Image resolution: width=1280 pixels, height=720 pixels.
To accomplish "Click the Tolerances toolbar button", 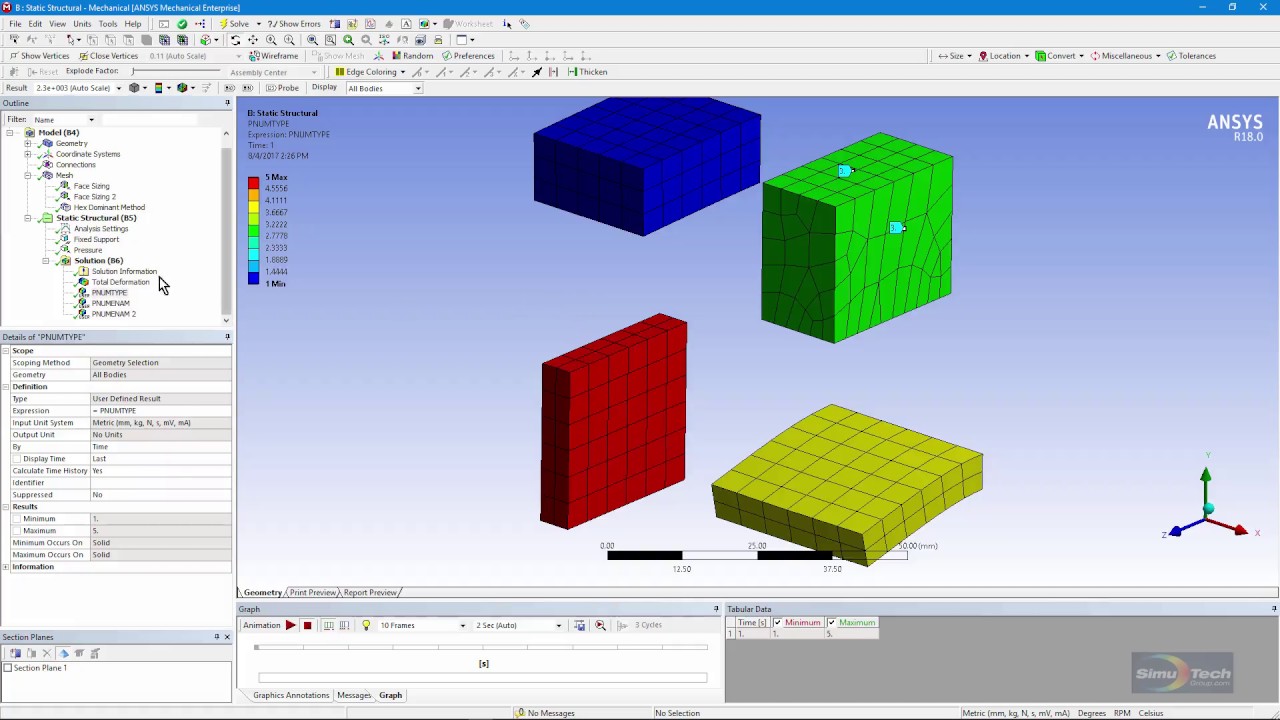I will 1190,56.
